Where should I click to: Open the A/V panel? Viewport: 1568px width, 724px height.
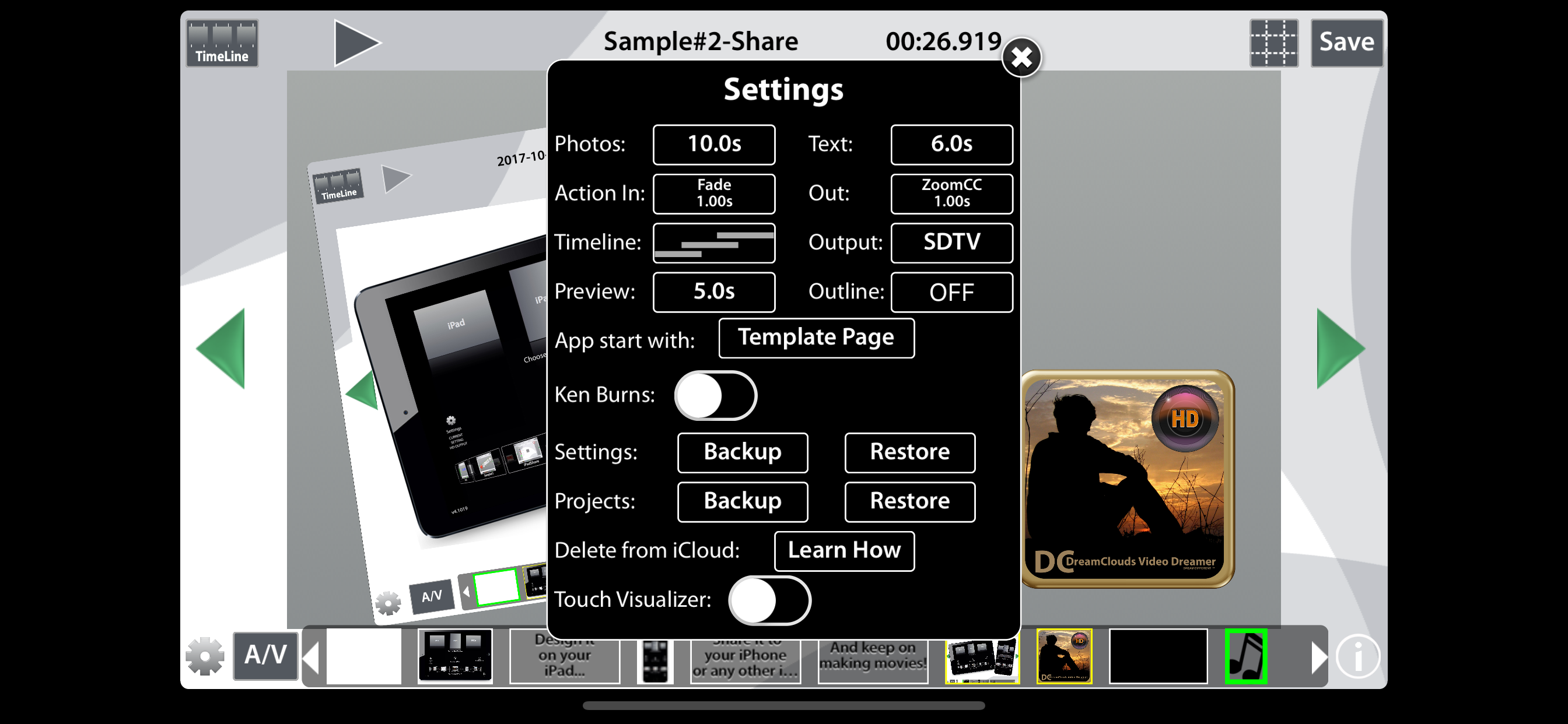pyautogui.click(x=265, y=656)
